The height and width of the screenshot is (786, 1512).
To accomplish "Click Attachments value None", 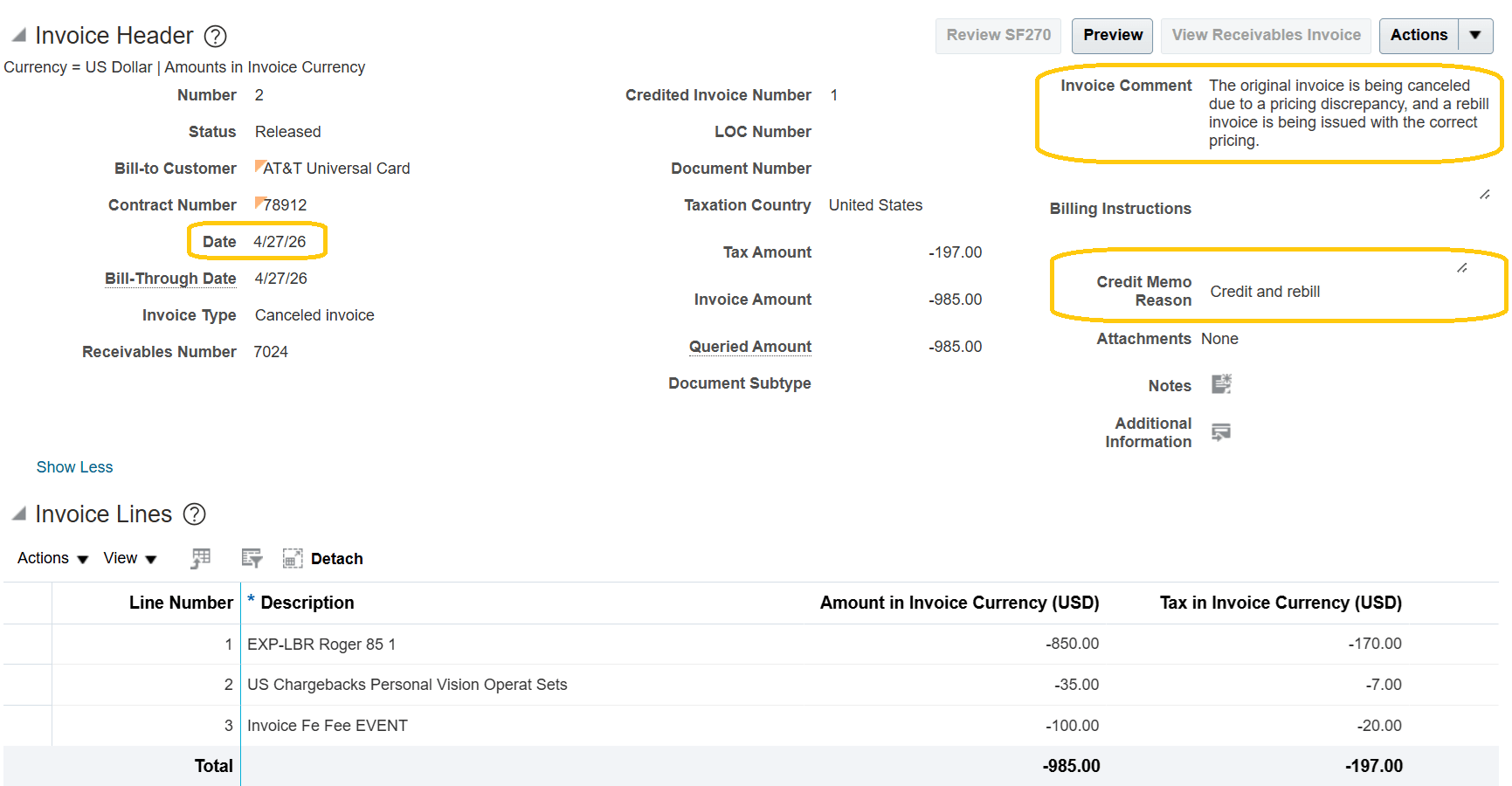I will 1219,339.
